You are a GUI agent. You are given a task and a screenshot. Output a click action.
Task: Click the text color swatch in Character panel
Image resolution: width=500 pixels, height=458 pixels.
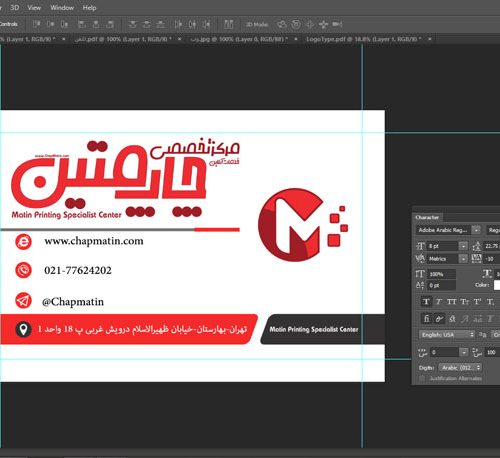497,285
